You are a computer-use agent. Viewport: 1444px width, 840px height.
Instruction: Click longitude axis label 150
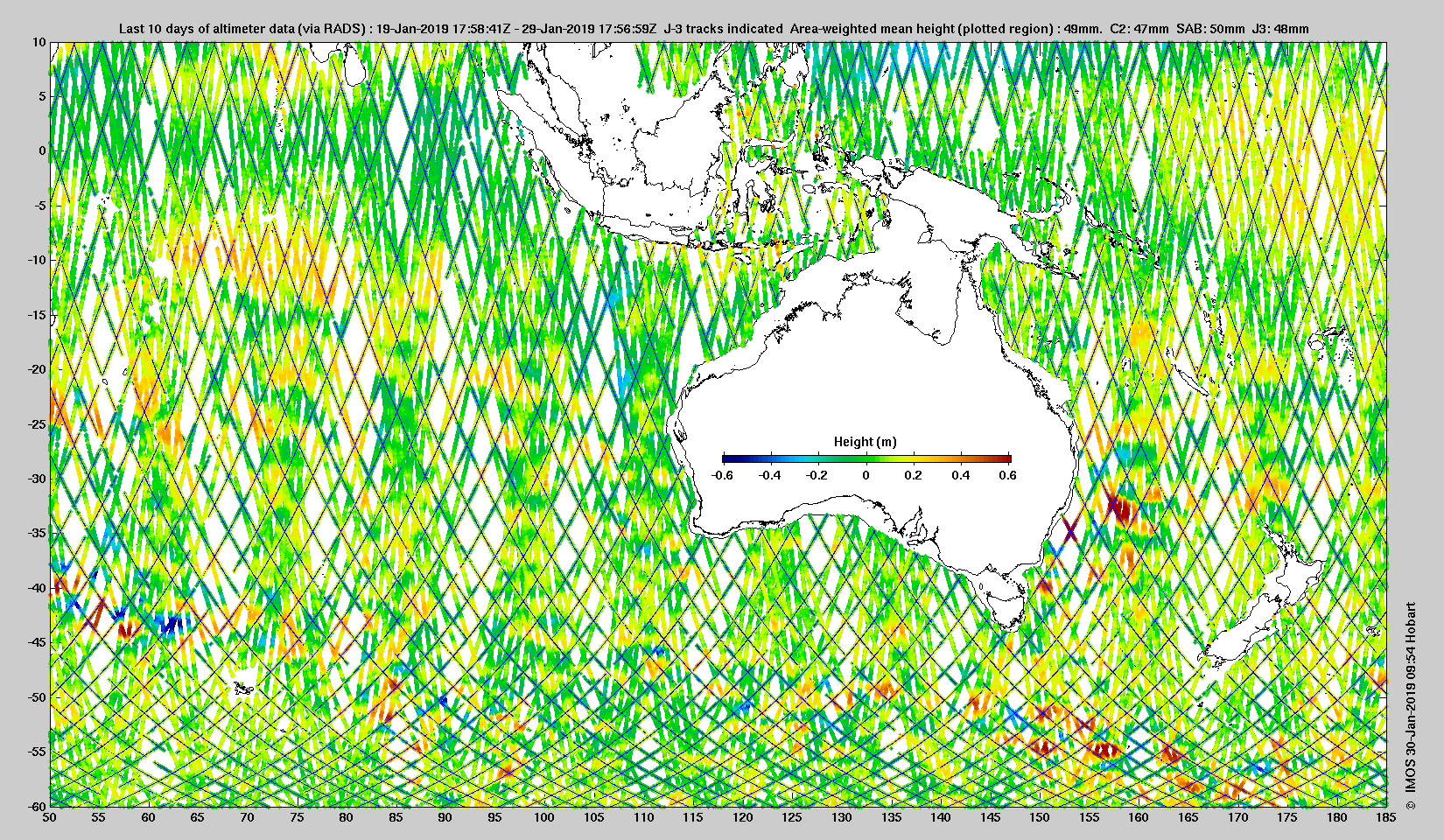(x=1040, y=817)
